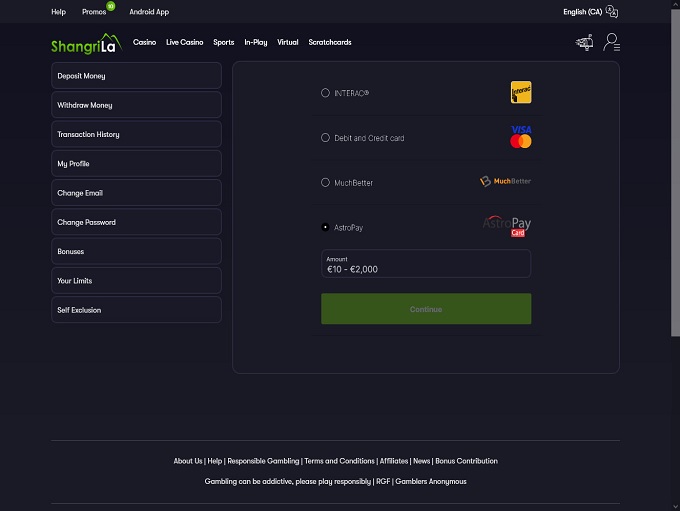The height and width of the screenshot is (511, 680).
Task: Click the MuchBetter logo
Action: tap(505, 182)
